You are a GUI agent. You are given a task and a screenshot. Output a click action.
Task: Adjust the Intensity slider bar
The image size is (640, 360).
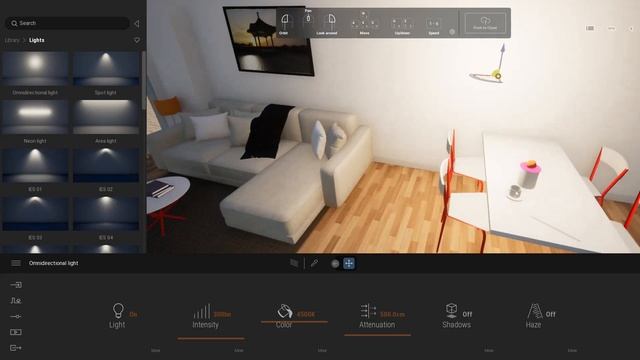pos(211,338)
